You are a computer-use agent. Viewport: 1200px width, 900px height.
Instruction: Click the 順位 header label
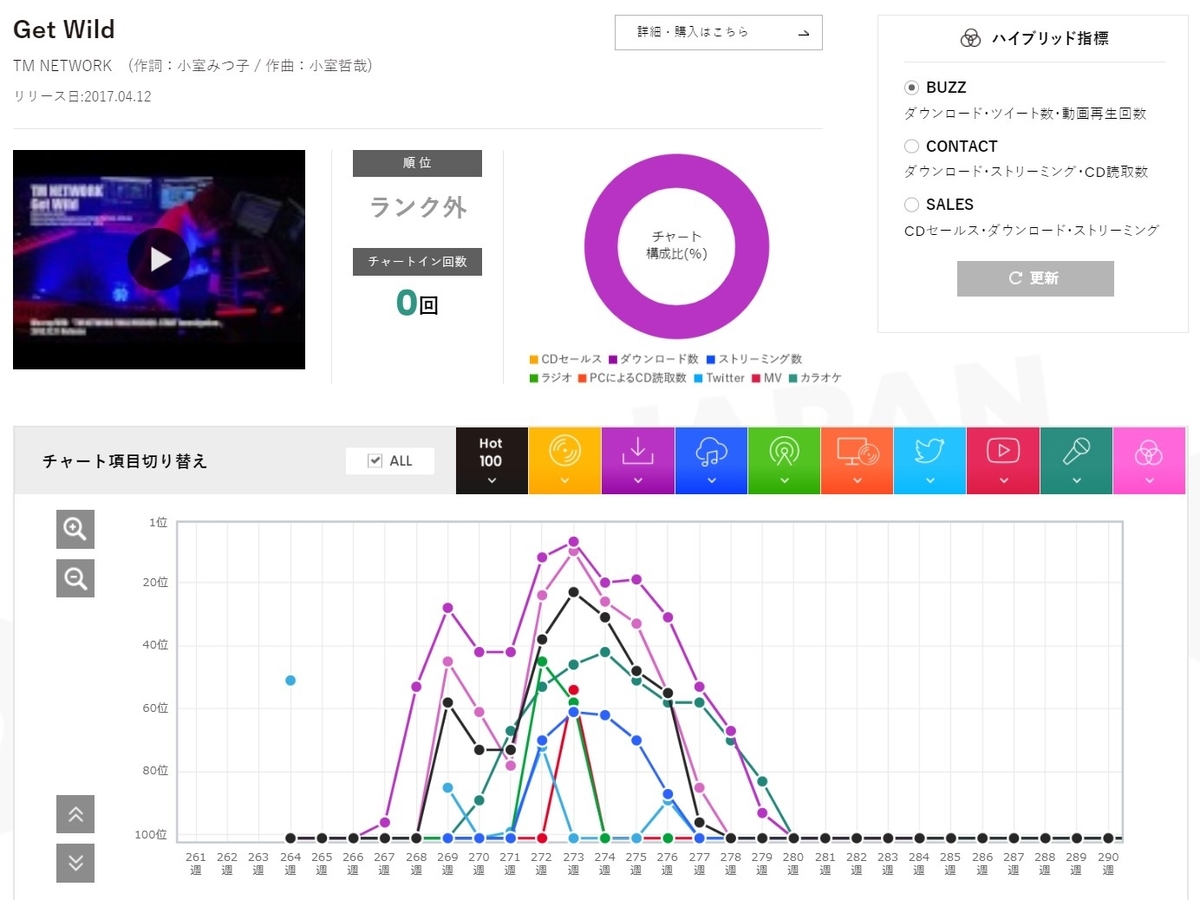417,163
